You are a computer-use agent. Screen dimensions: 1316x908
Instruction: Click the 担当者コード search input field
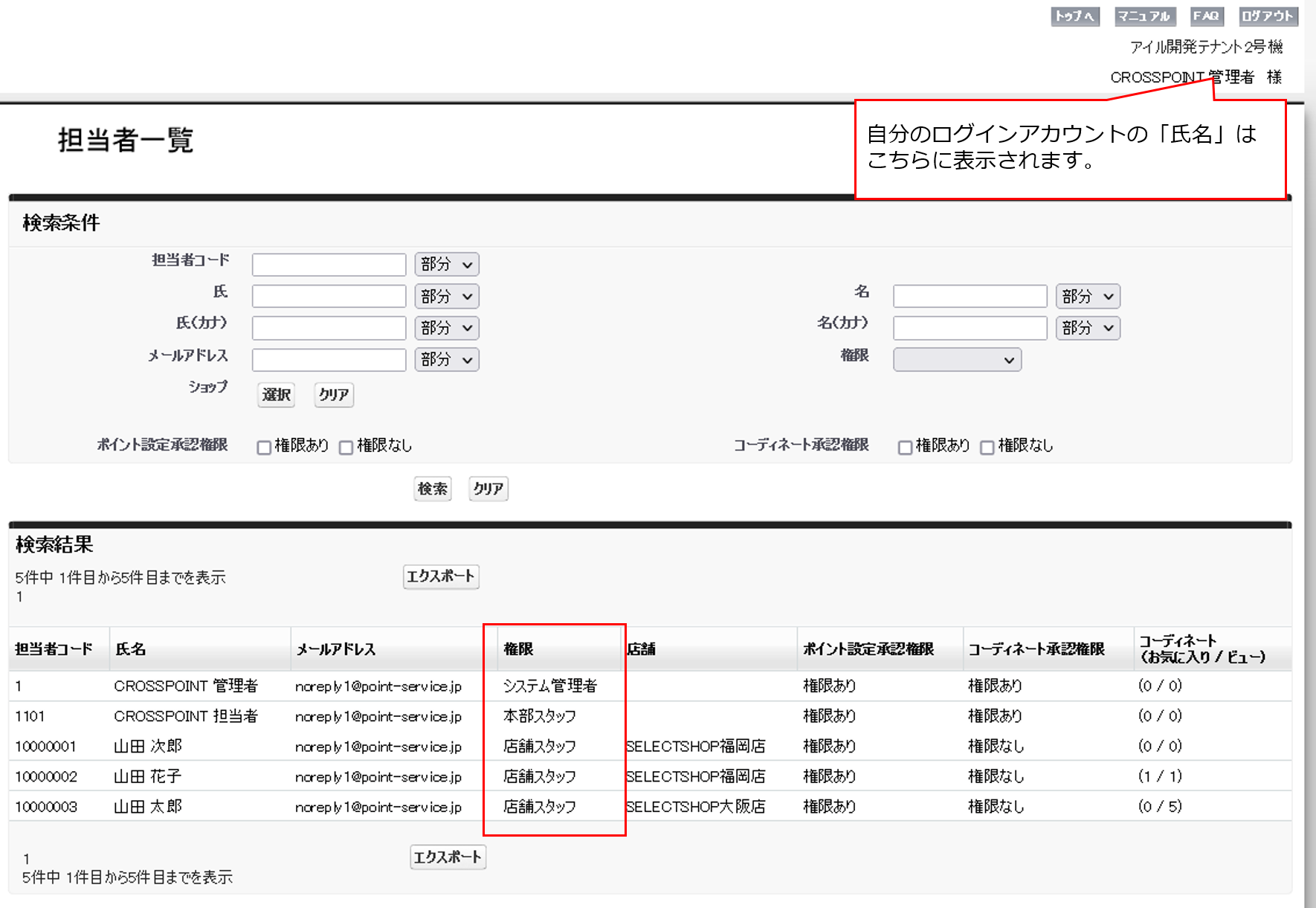329,265
